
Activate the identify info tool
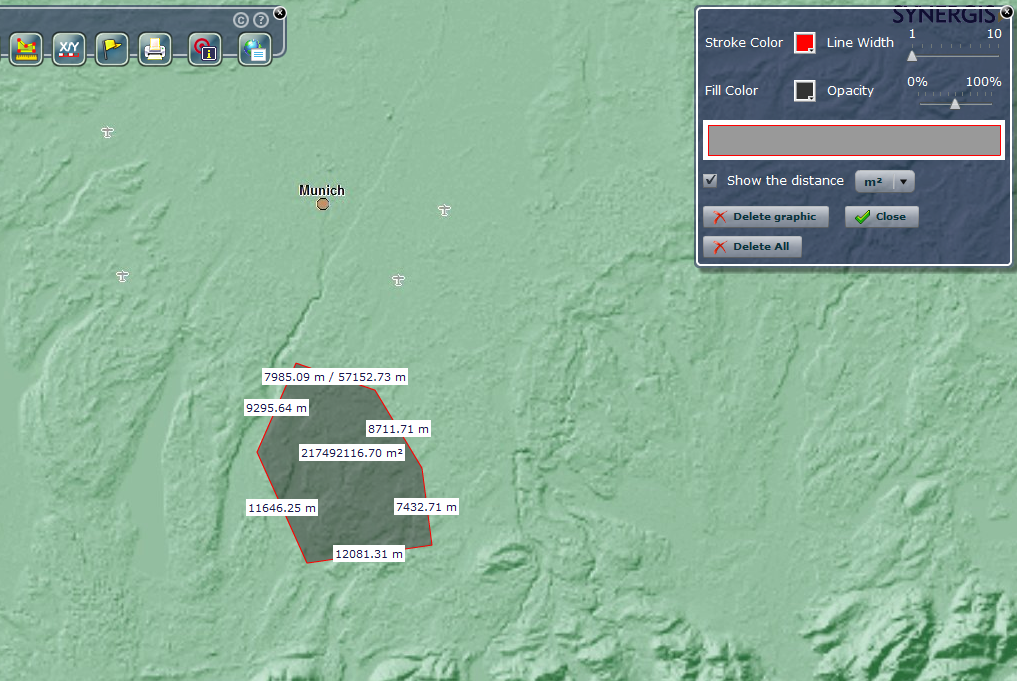point(204,49)
